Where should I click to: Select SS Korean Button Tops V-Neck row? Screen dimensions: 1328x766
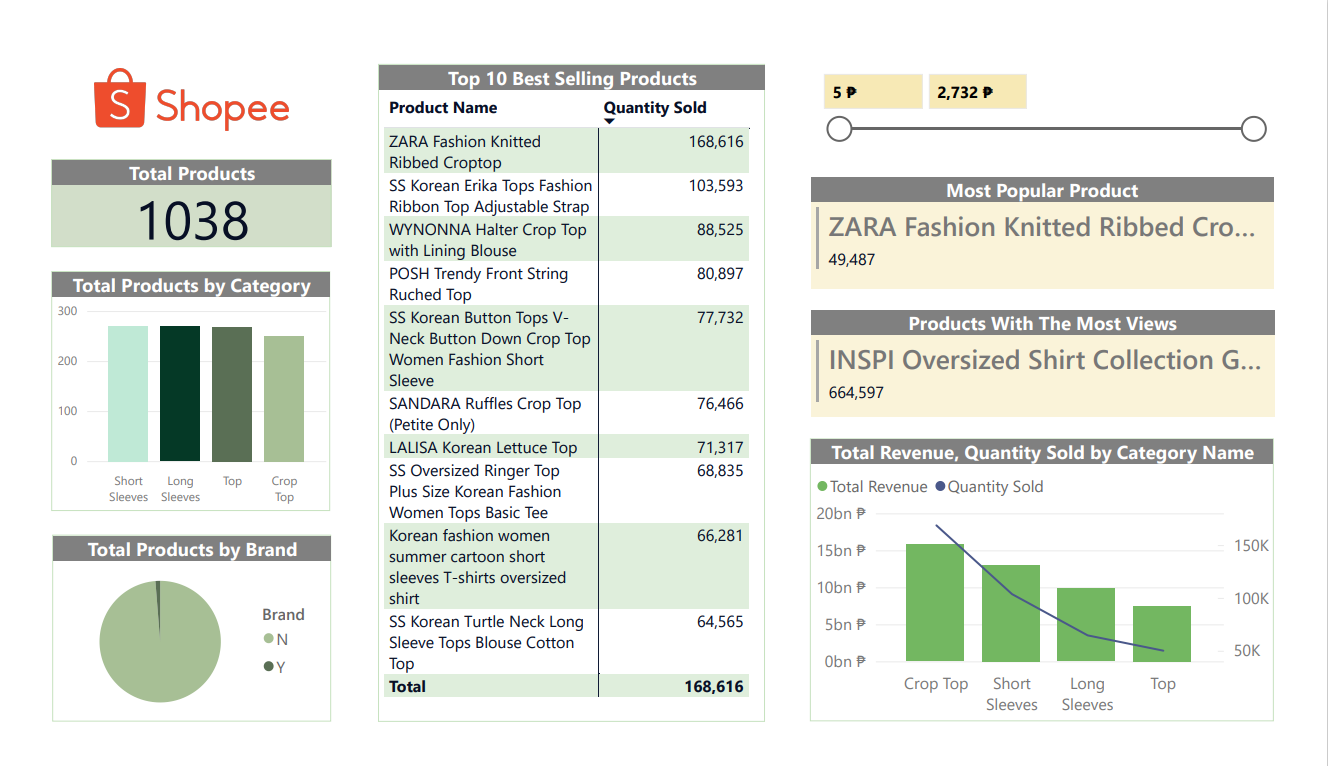pyautogui.click(x=566, y=349)
